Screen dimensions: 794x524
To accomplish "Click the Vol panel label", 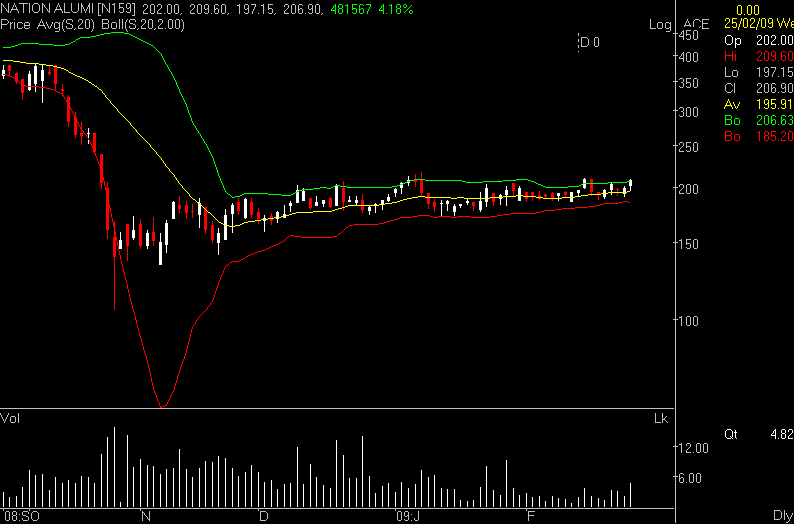I will (x=8, y=419).
